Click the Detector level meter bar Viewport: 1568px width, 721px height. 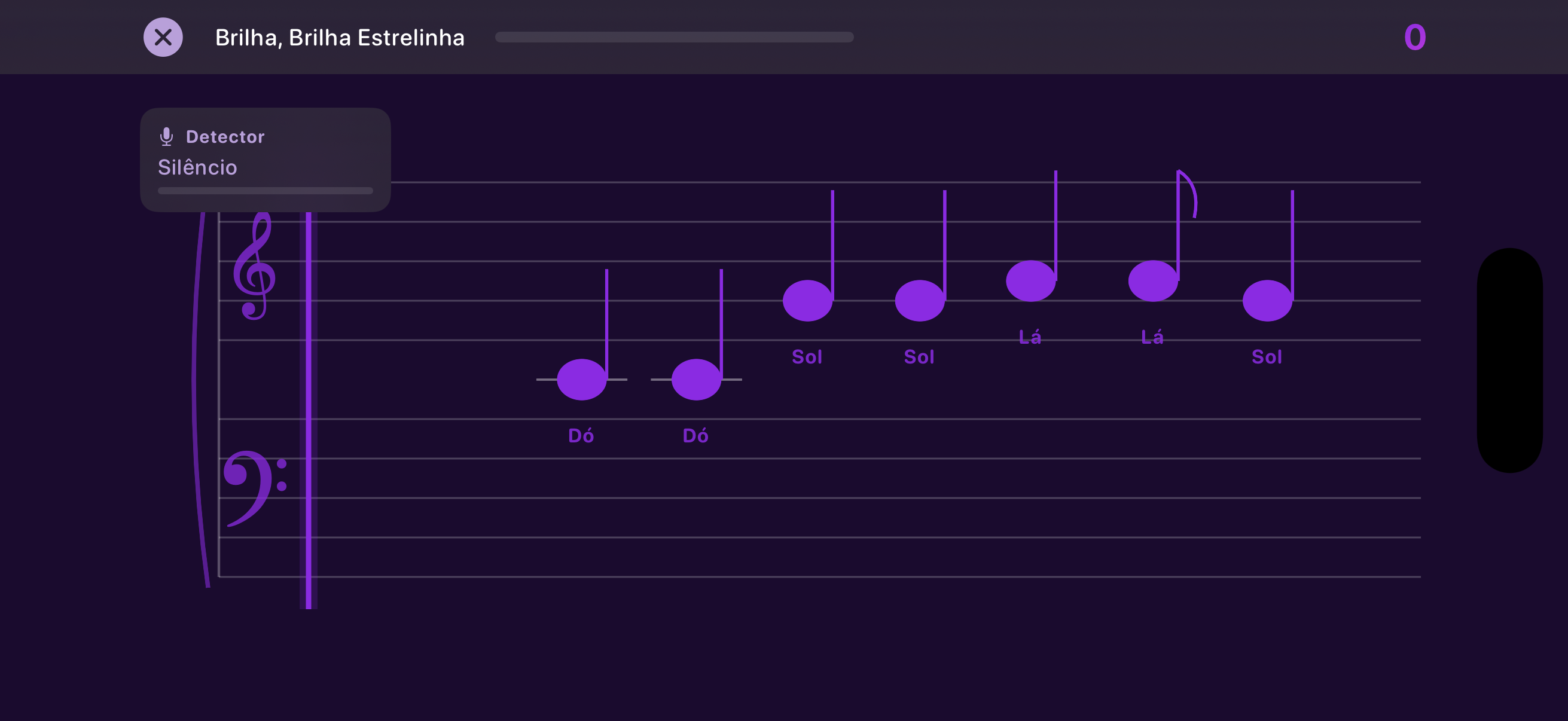(266, 191)
